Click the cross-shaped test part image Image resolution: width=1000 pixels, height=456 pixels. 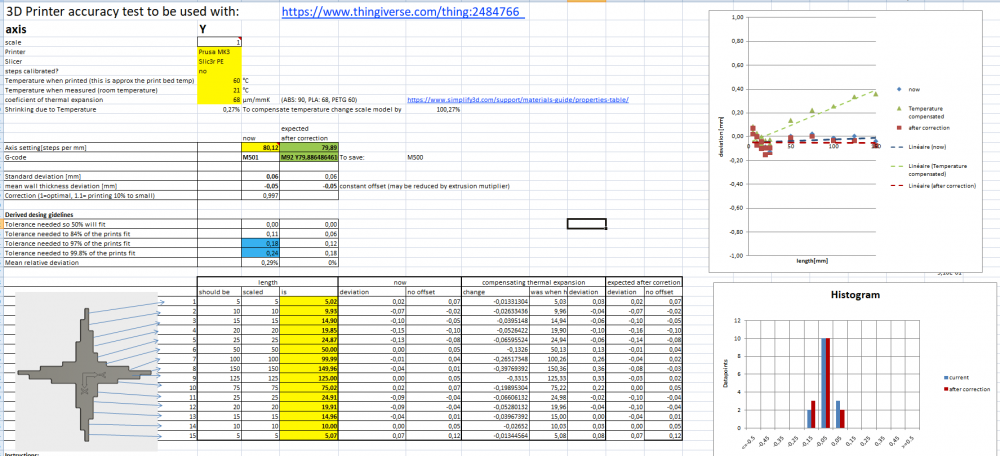coord(85,371)
